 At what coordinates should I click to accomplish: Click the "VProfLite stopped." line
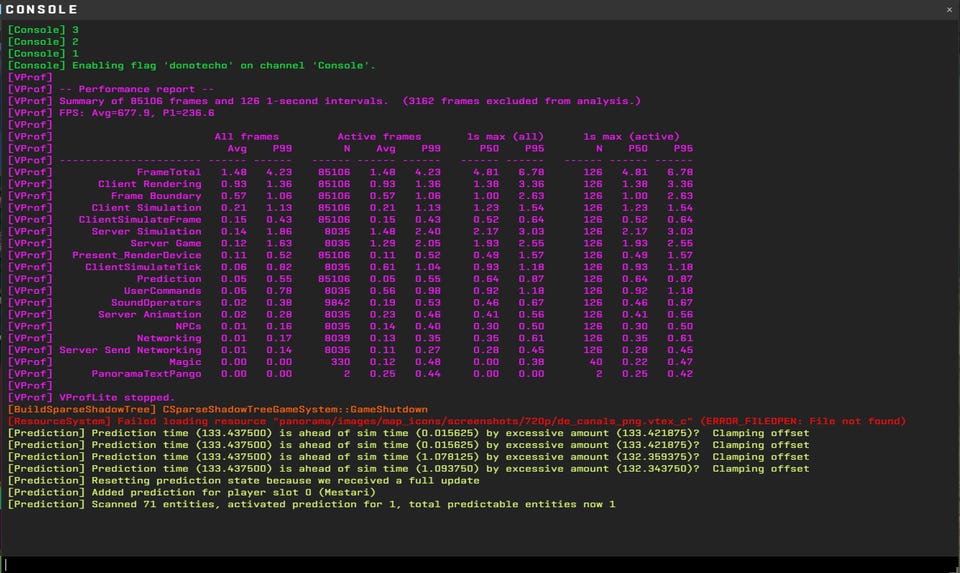(91, 397)
